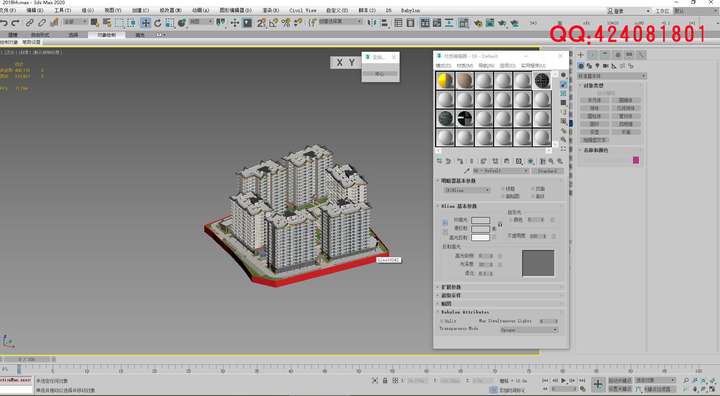Click the Mirror tool in the main toolbar

372,23
